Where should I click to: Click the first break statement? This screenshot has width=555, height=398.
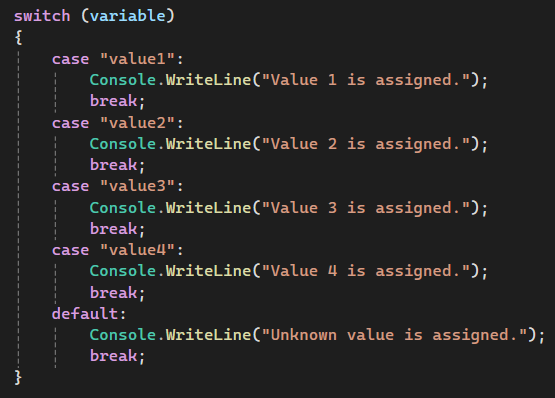click(x=117, y=101)
